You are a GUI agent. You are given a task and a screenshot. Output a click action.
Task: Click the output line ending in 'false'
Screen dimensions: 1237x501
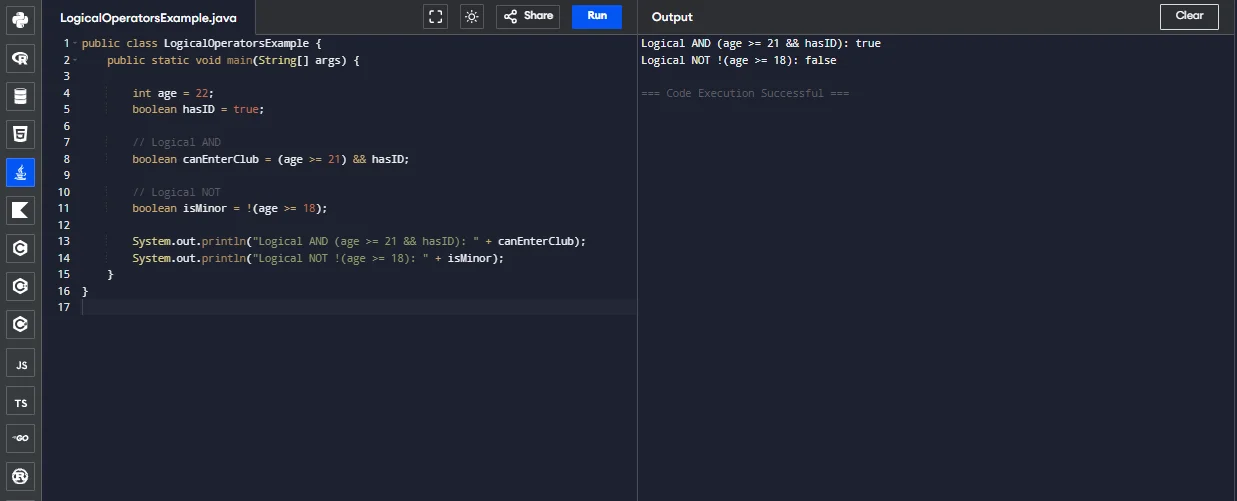(739, 60)
